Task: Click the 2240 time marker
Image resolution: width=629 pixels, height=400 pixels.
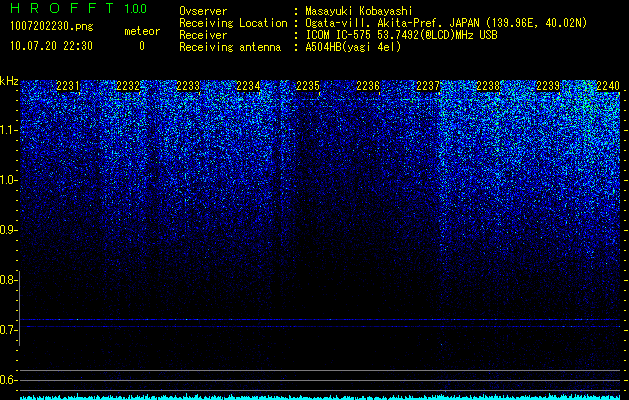Action: (x=608, y=86)
